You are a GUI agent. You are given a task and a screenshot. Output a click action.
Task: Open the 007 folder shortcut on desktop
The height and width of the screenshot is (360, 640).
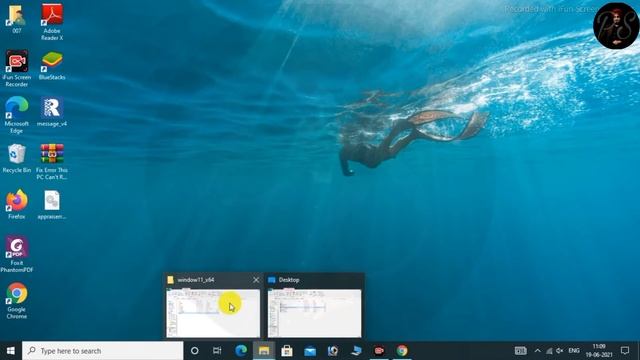[x=16, y=19]
